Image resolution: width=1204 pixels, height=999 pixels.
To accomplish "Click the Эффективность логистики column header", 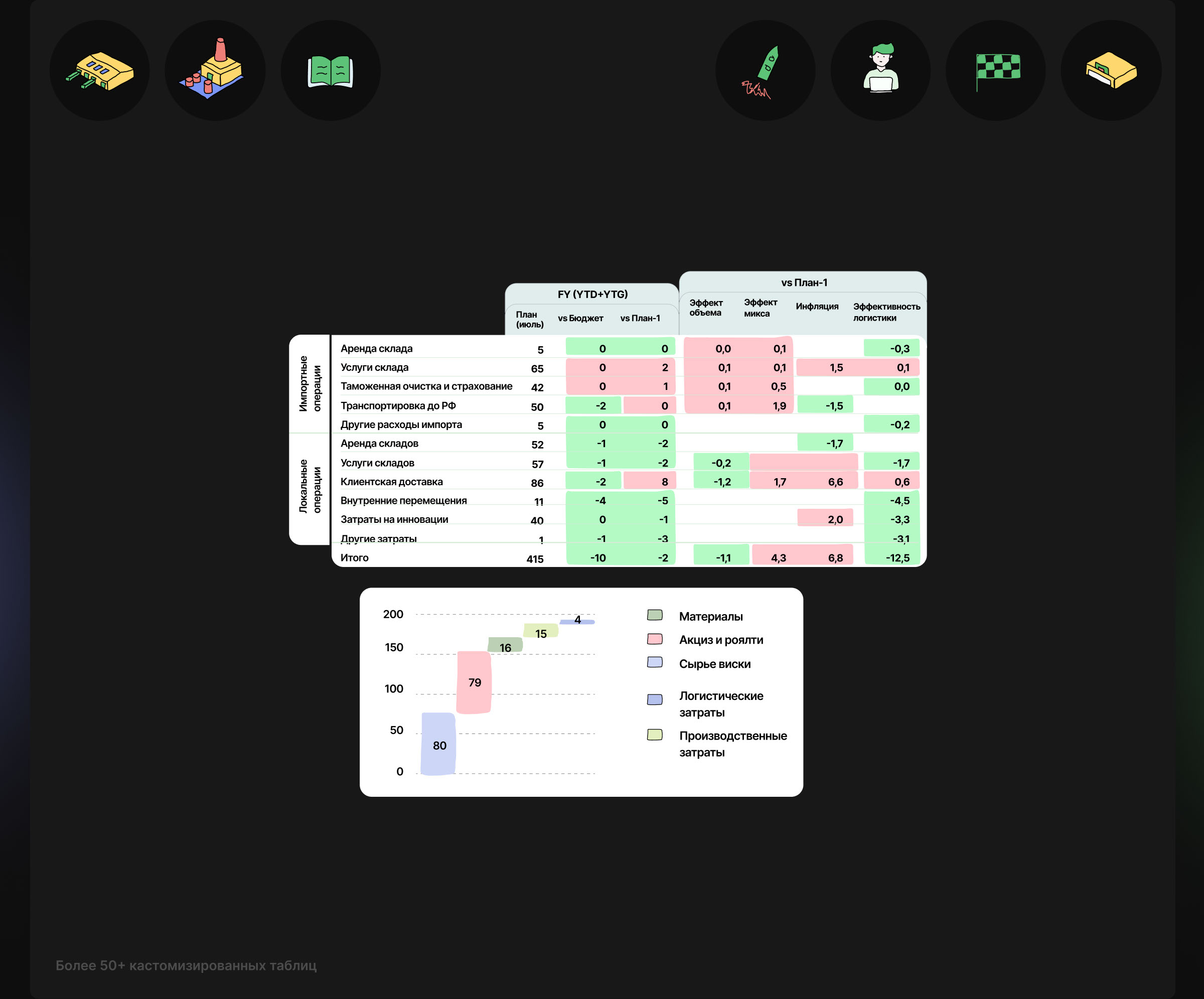I will point(886,312).
